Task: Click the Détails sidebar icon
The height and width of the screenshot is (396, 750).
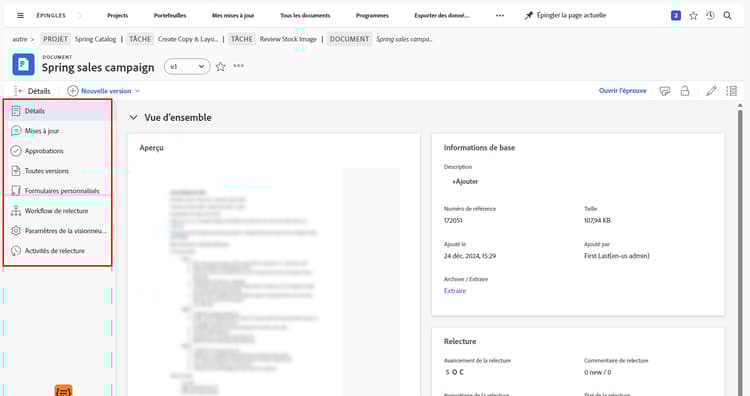Action: [16, 110]
